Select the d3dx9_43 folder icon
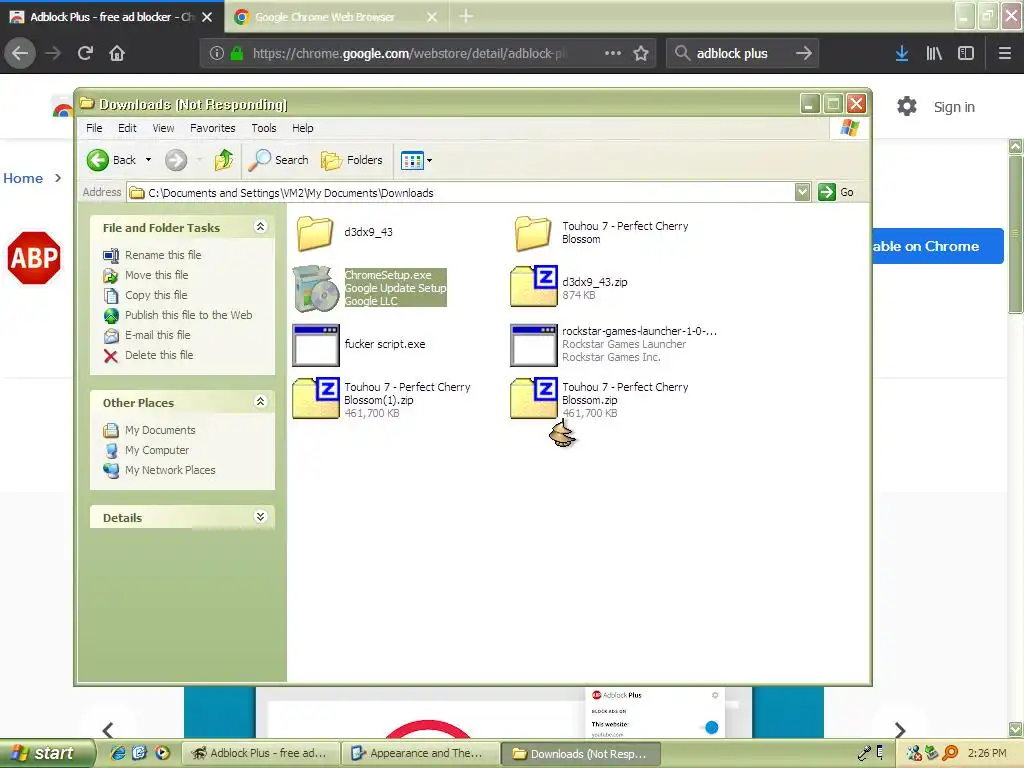 pyautogui.click(x=315, y=233)
